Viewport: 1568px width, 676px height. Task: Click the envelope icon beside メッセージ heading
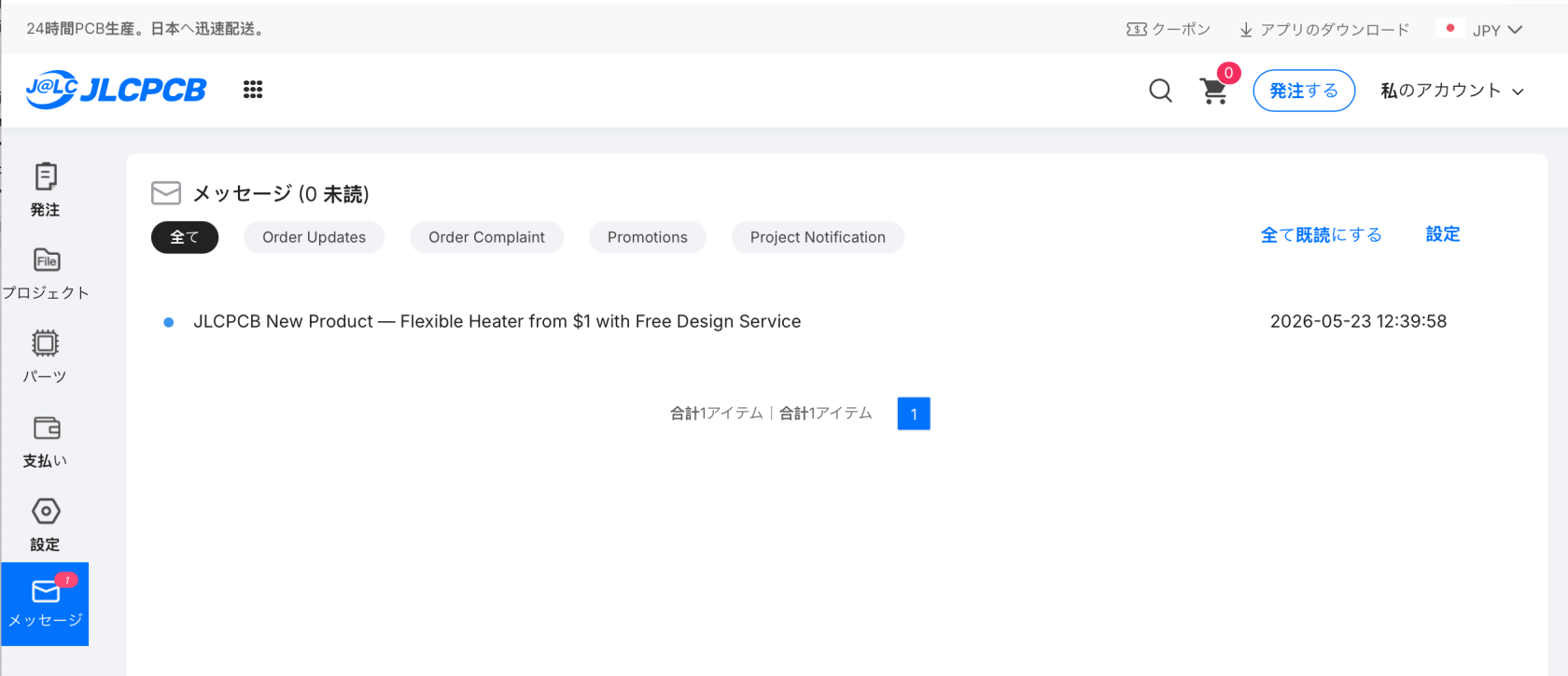pyautogui.click(x=166, y=193)
